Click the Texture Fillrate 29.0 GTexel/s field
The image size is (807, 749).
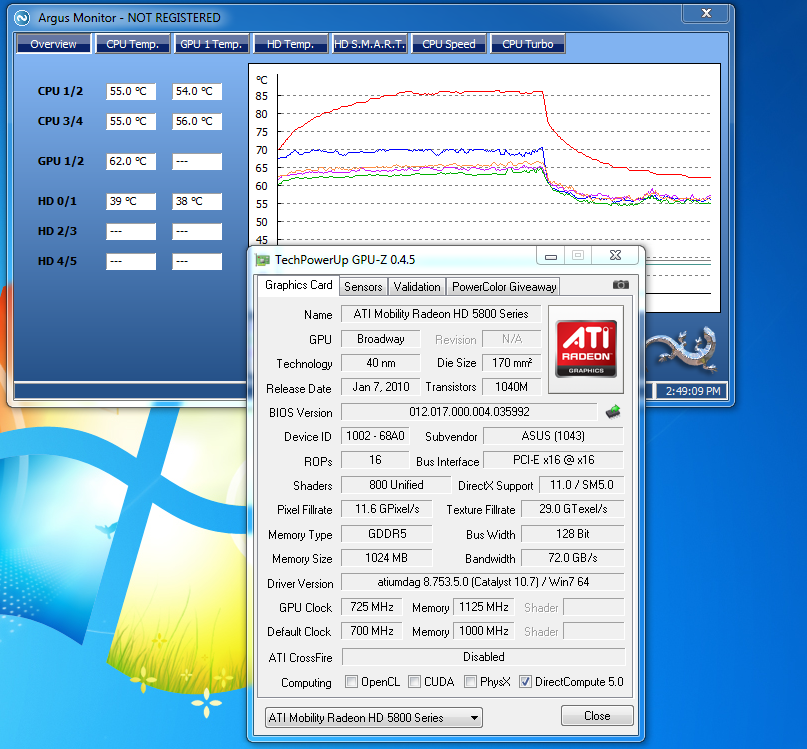tap(572, 509)
